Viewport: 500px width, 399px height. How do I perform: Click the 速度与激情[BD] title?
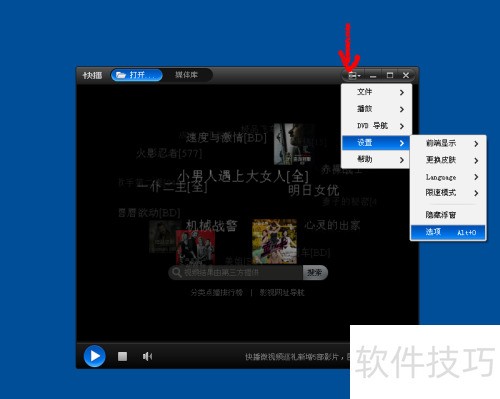point(226,137)
